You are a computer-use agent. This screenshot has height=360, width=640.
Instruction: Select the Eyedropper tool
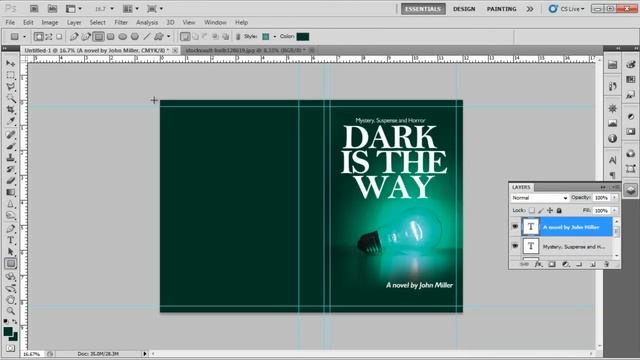click(x=11, y=121)
